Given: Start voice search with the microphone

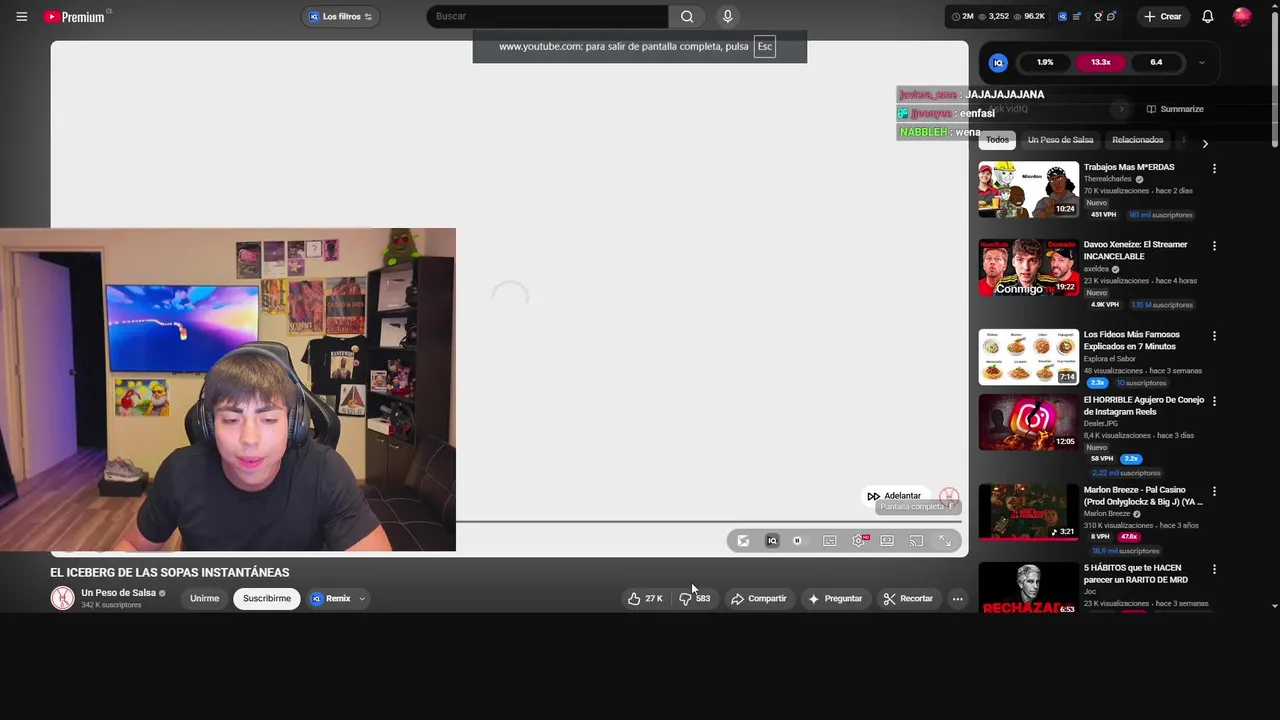Looking at the screenshot, I should tap(727, 16).
